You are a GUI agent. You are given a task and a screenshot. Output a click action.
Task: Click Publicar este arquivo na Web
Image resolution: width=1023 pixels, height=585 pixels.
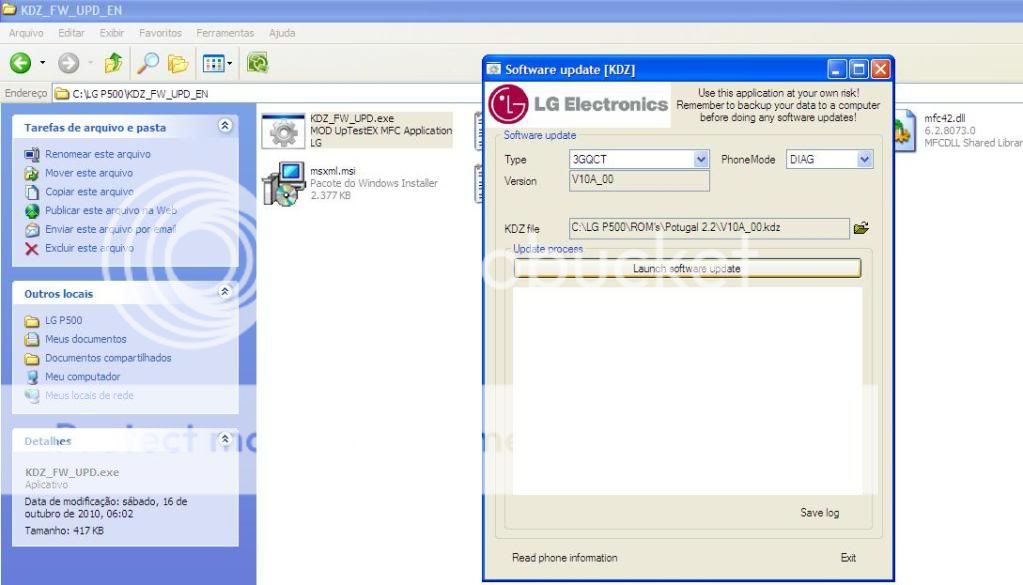[111, 211]
